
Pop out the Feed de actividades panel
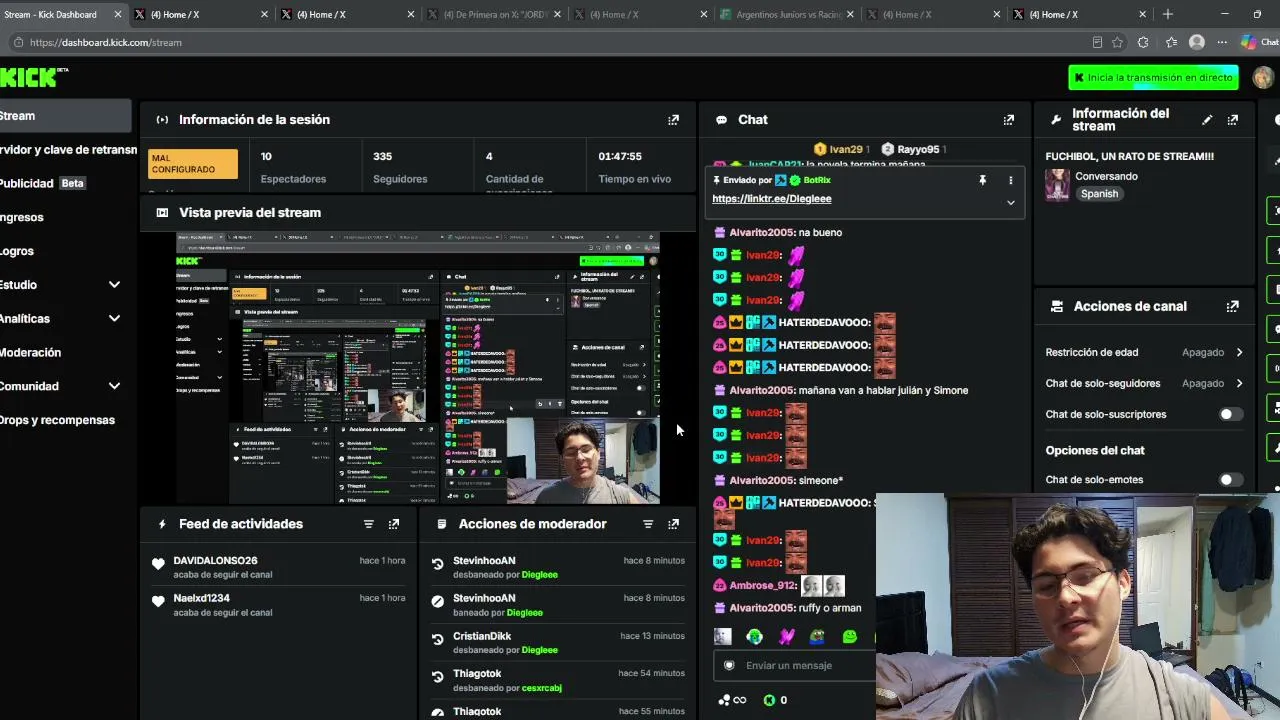point(393,524)
